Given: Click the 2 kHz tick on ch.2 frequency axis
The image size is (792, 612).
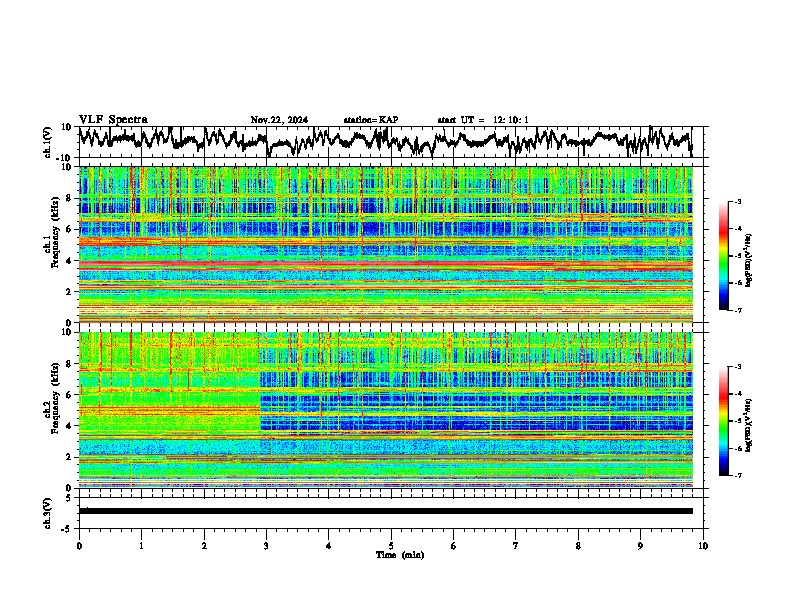Looking at the screenshot, I should click(70, 457).
